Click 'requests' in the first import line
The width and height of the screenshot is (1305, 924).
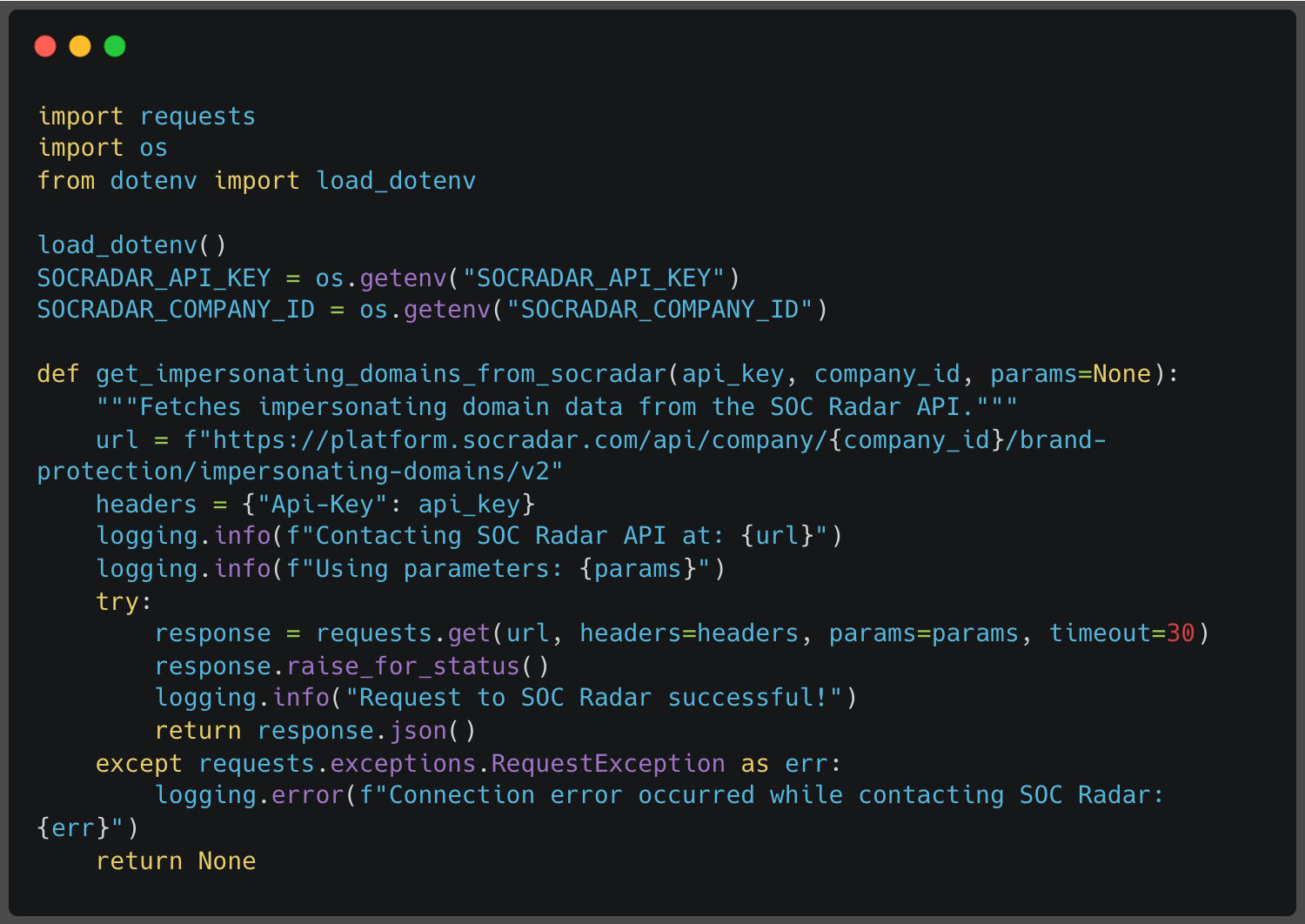coord(197,117)
